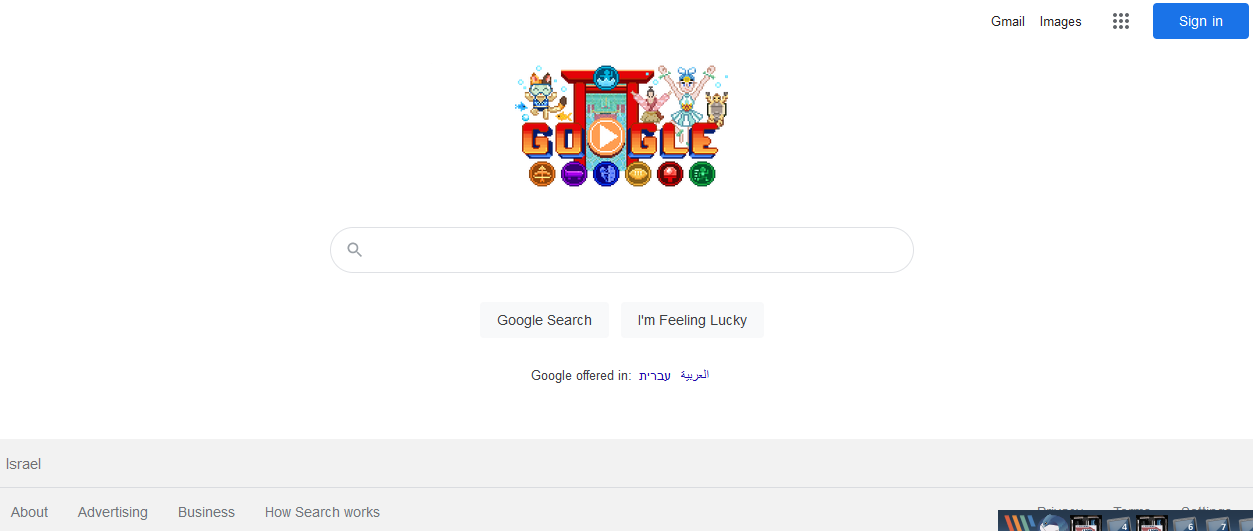Image resolution: width=1253 pixels, height=531 pixels.
Task: Open the How Search works link
Action: click(322, 512)
